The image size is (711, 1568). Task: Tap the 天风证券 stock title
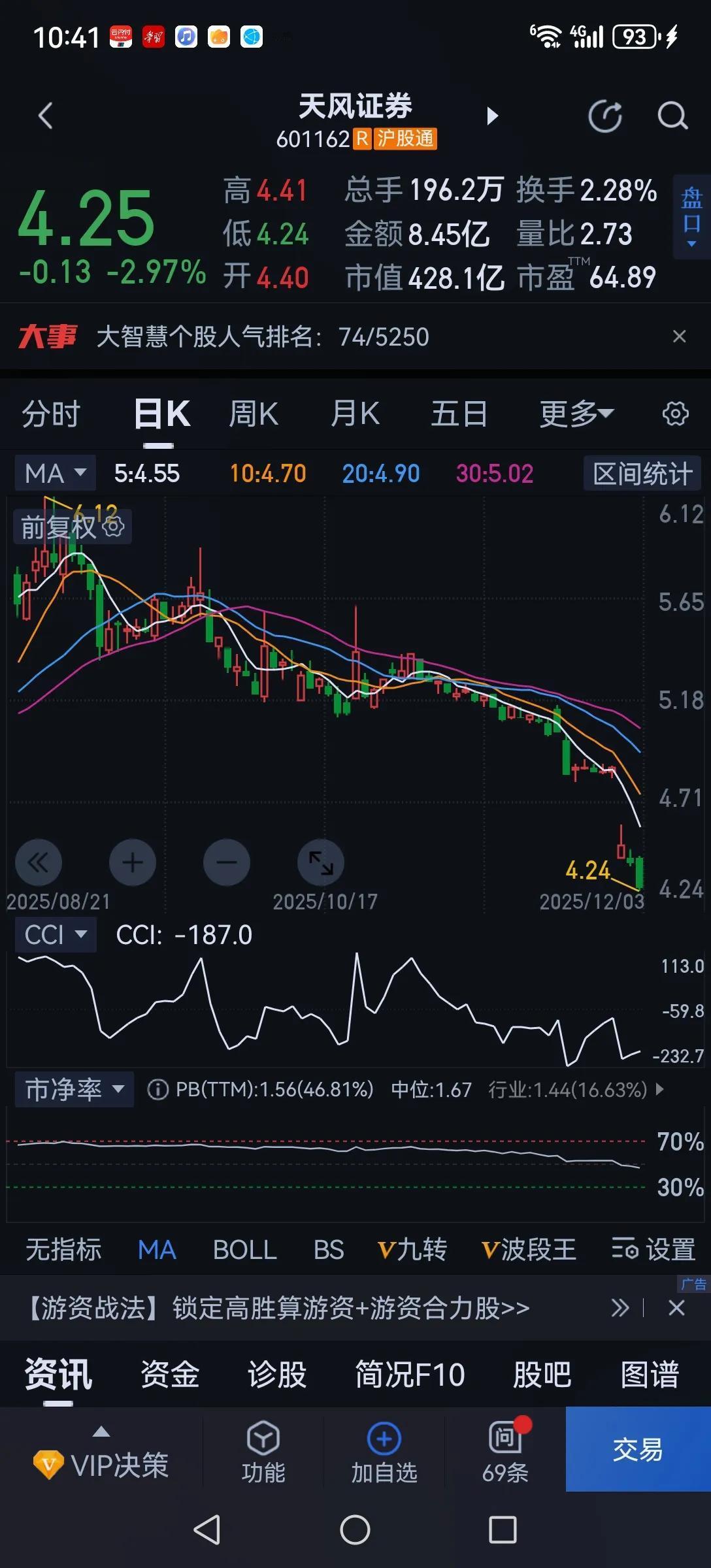click(355, 106)
